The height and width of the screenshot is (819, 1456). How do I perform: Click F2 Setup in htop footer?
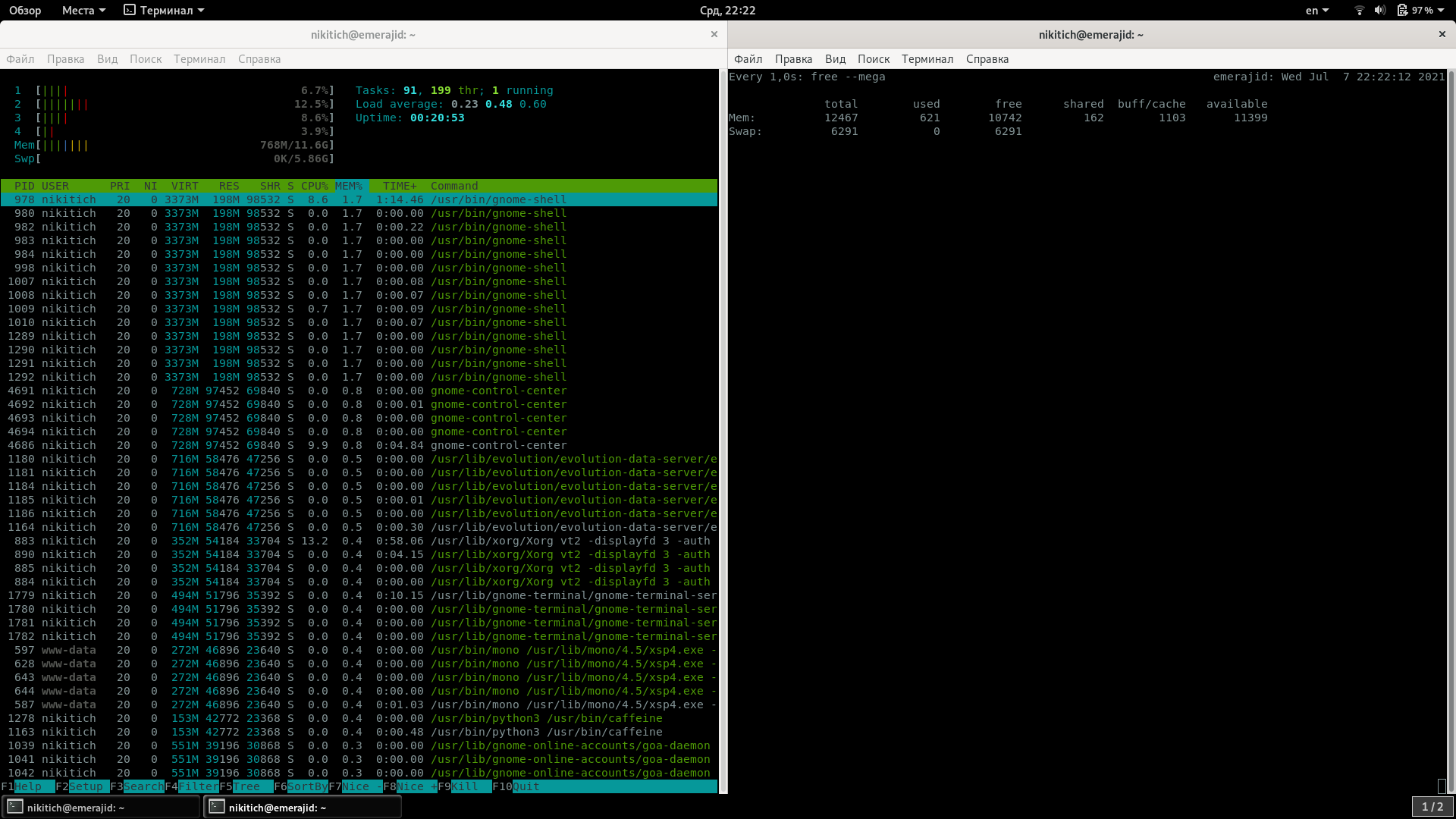83,786
